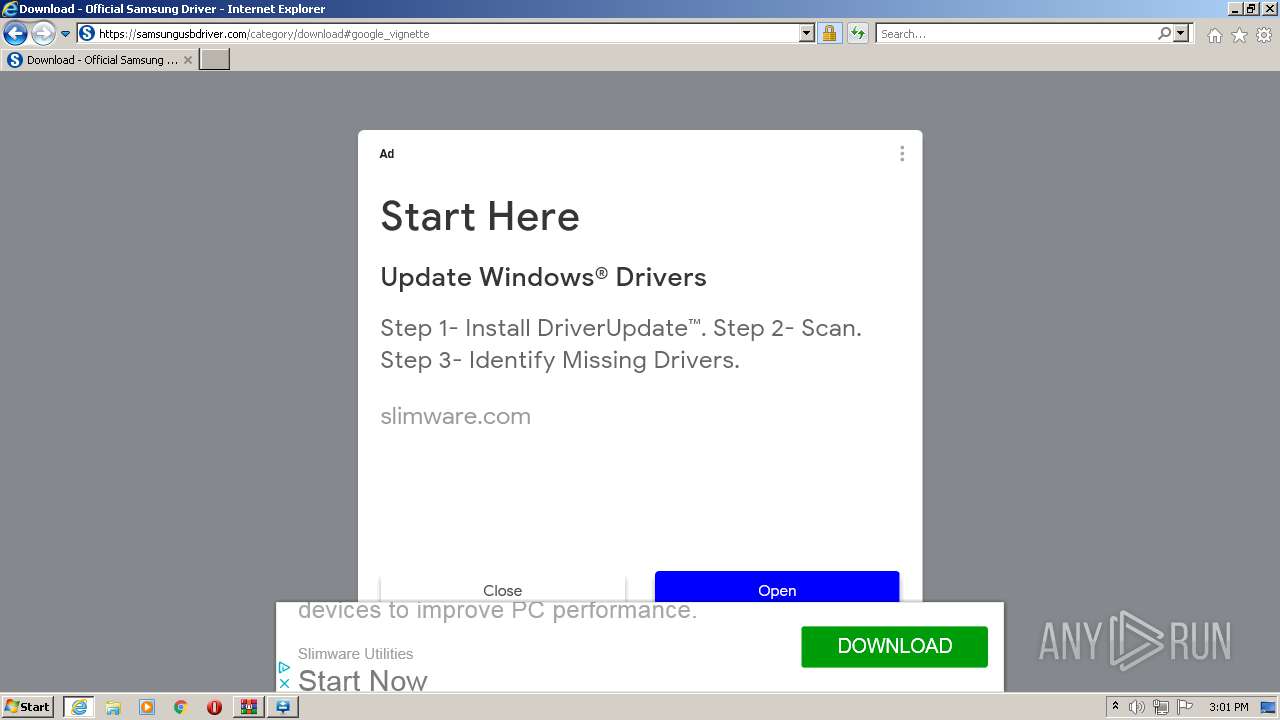Open the search provider dropdown

click(1181, 33)
